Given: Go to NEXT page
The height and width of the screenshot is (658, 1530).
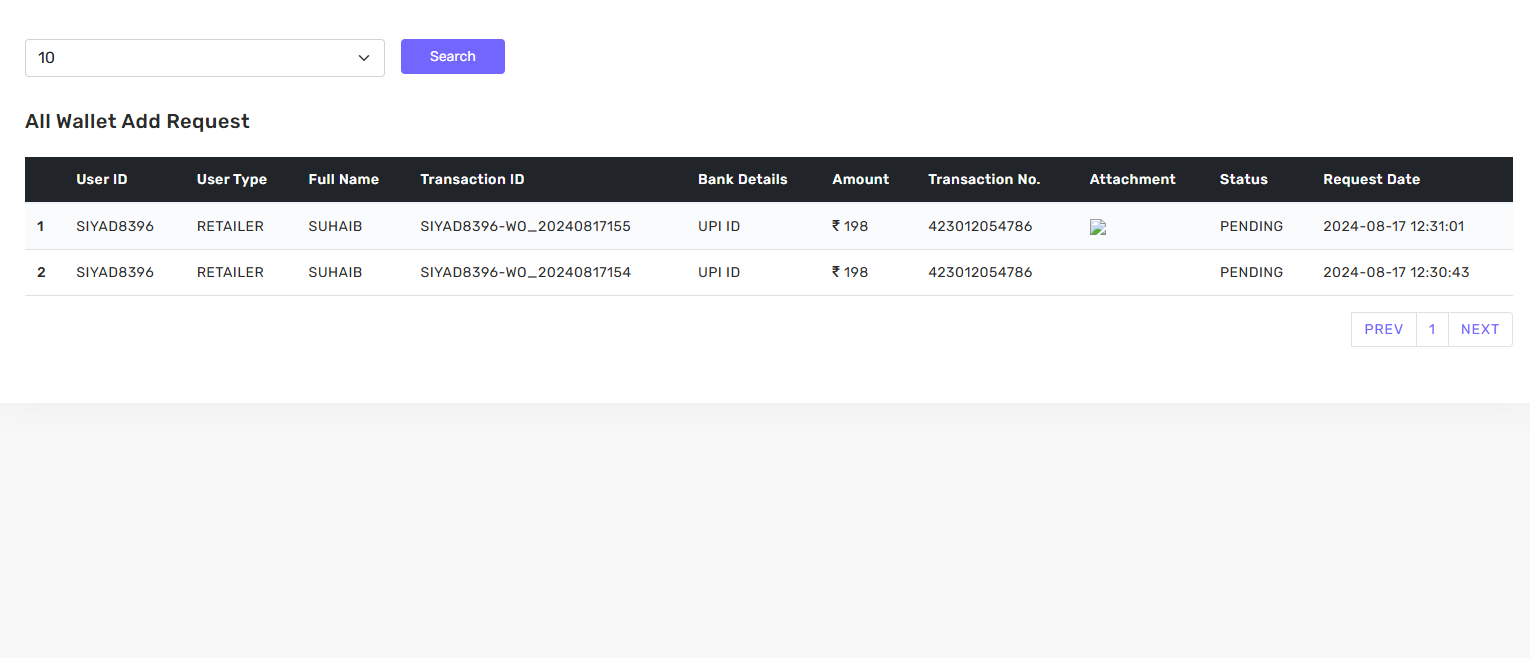Looking at the screenshot, I should pyautogui.click(x=1479, y=329).
